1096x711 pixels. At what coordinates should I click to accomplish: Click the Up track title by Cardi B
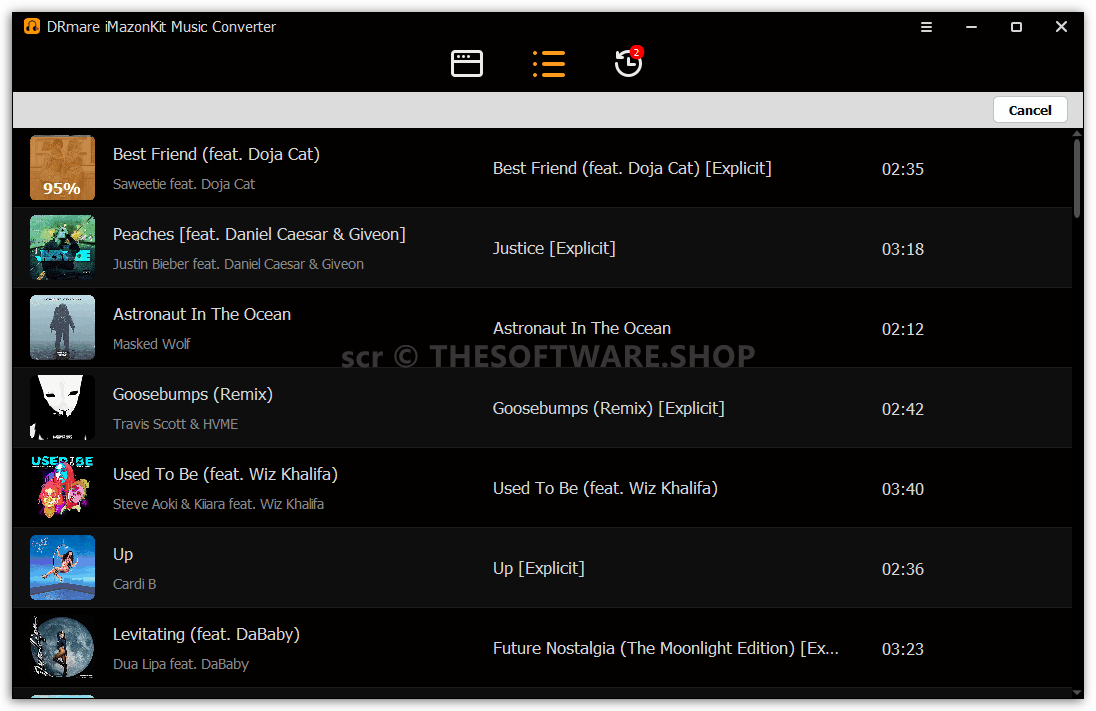pos(123,554)
